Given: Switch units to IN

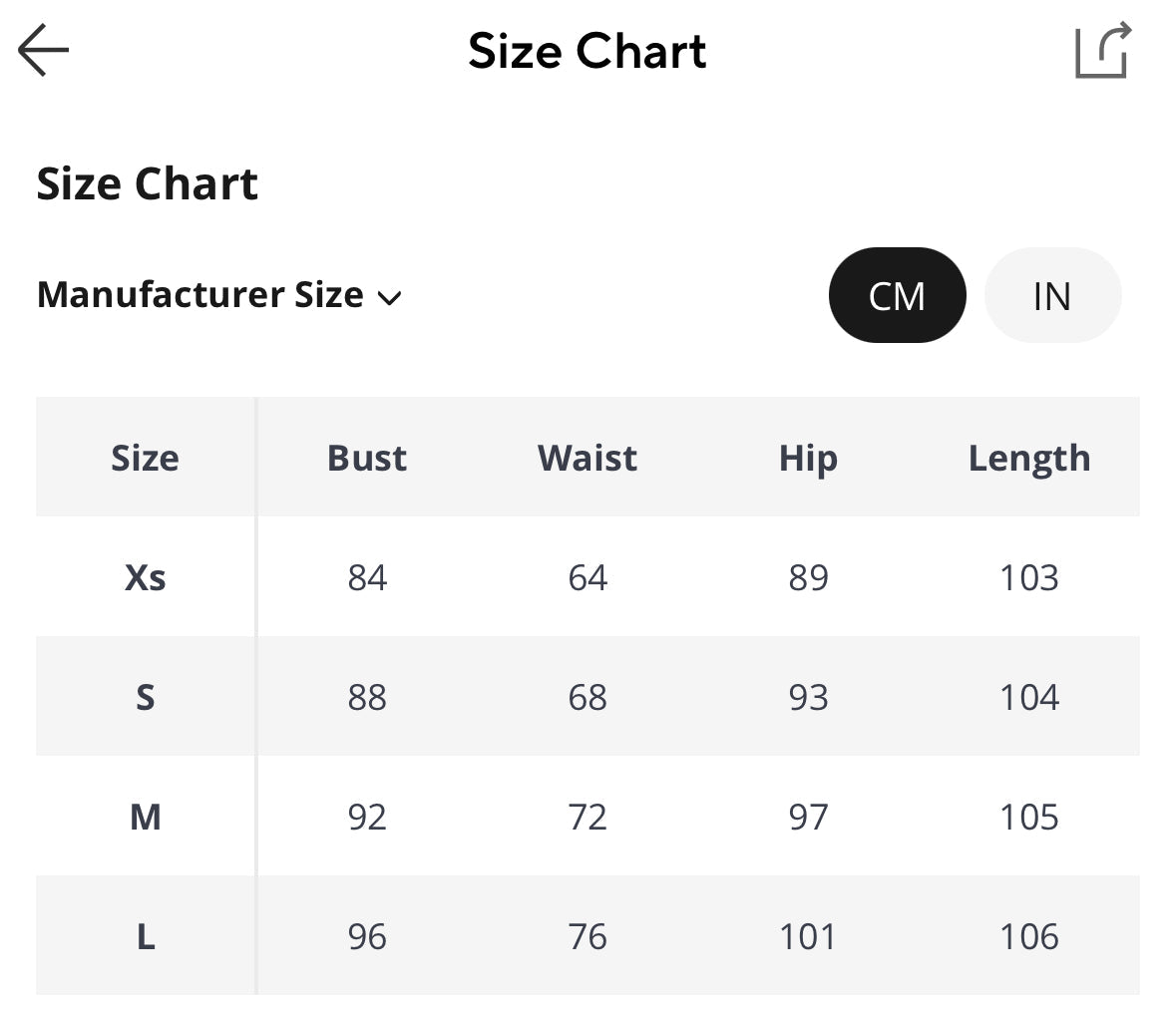Looking at the screenshot, I should [x=1052, y=295].
